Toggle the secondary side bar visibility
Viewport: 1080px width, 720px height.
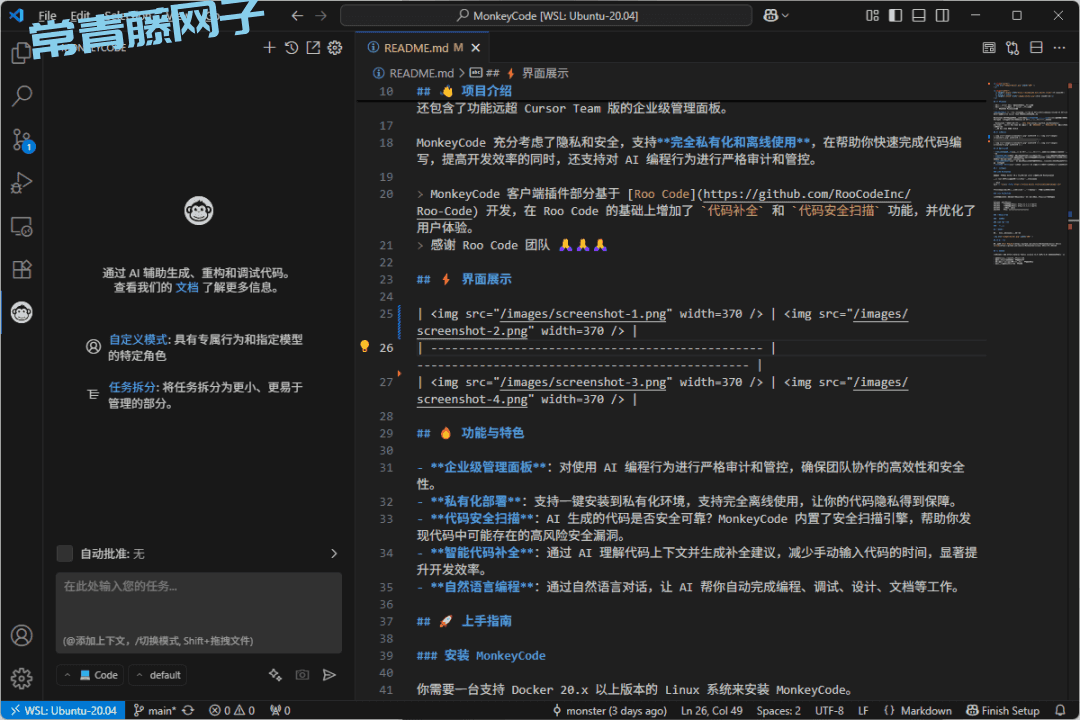(942, 15)
